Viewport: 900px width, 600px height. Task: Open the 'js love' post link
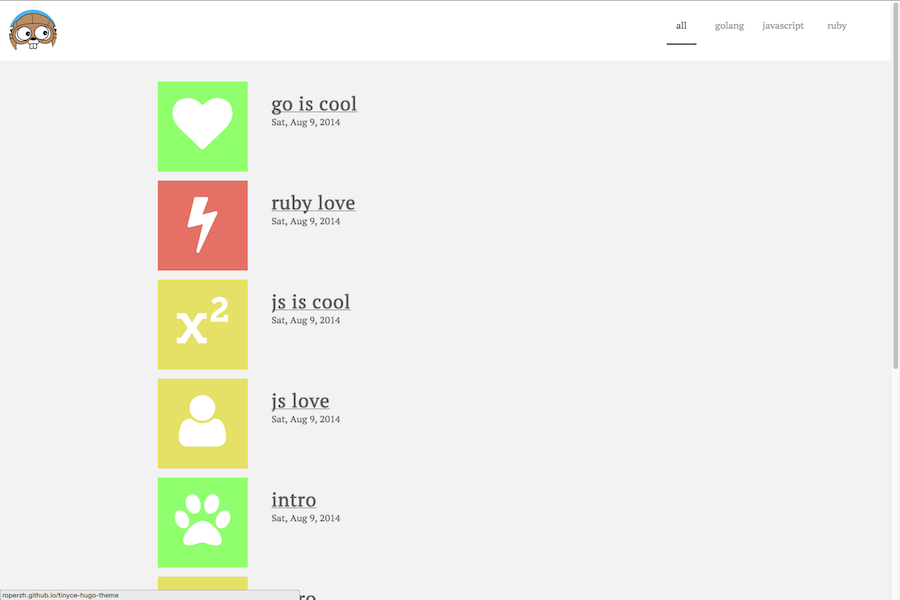(x=300, y=401)
